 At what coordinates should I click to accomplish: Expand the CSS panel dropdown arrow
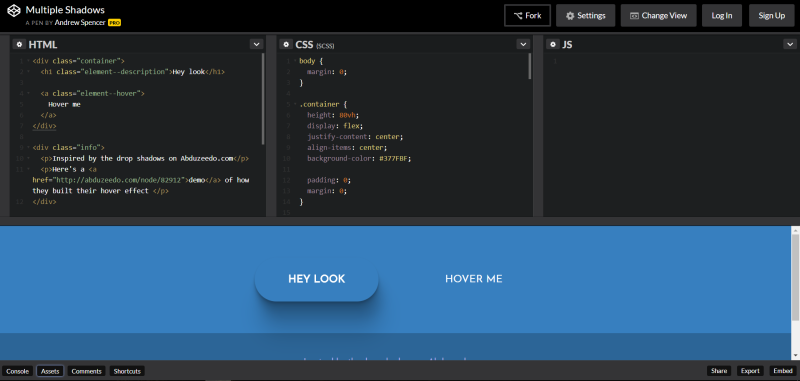tap(523, 44)
